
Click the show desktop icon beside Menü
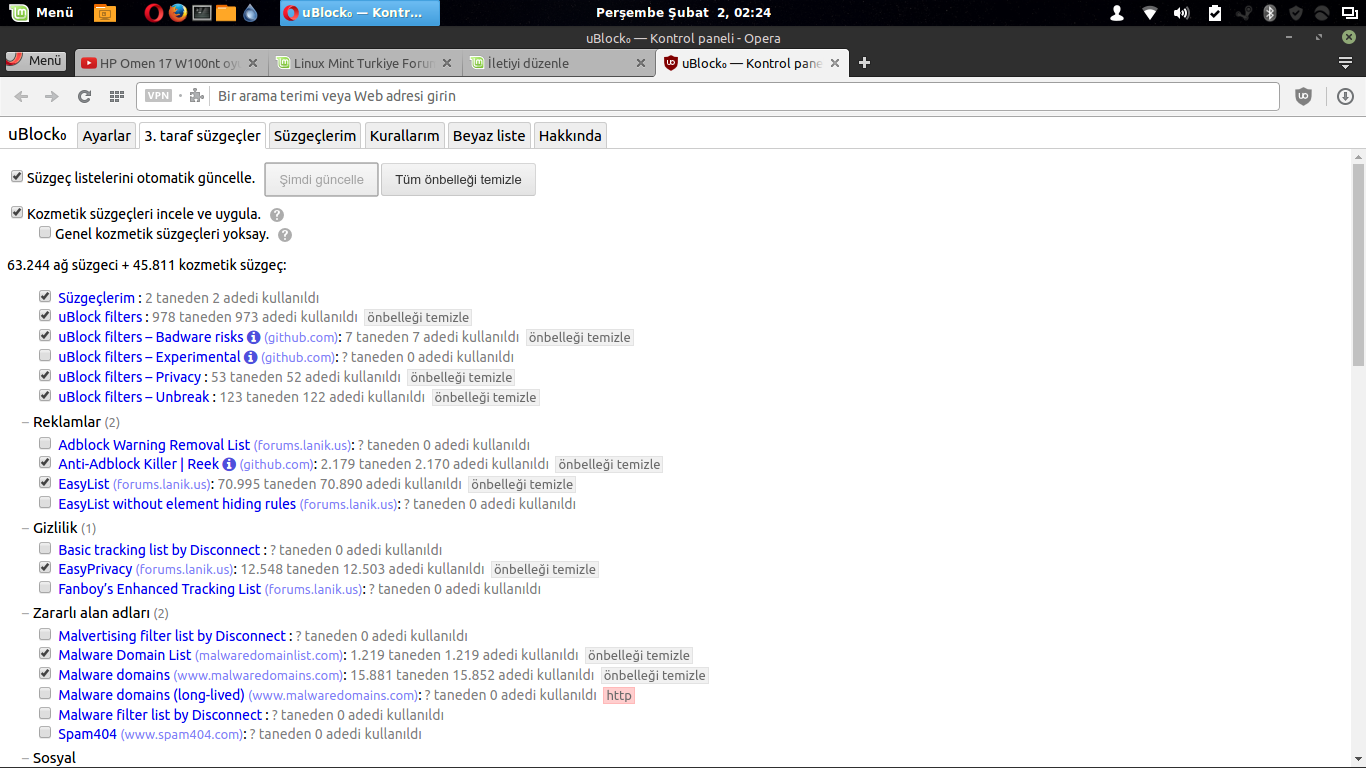point(104,13)
